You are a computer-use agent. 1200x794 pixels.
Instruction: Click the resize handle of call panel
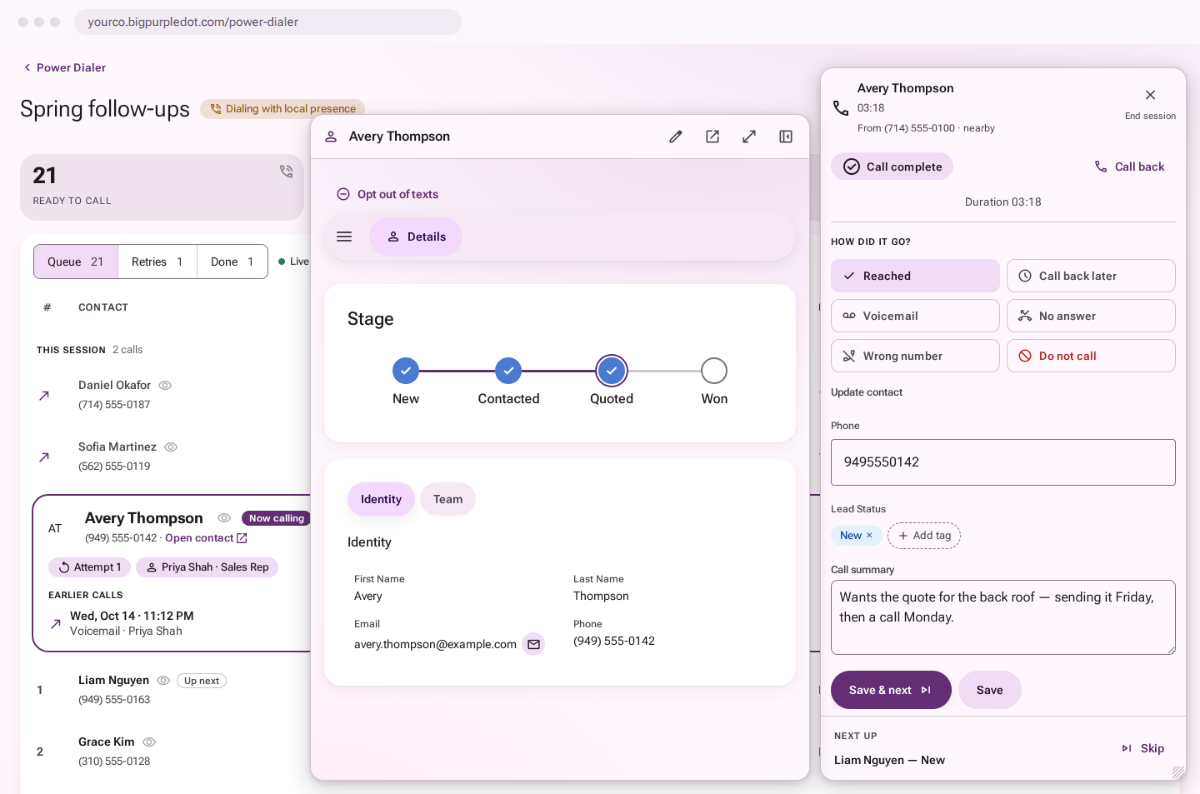coord(1177,771)
